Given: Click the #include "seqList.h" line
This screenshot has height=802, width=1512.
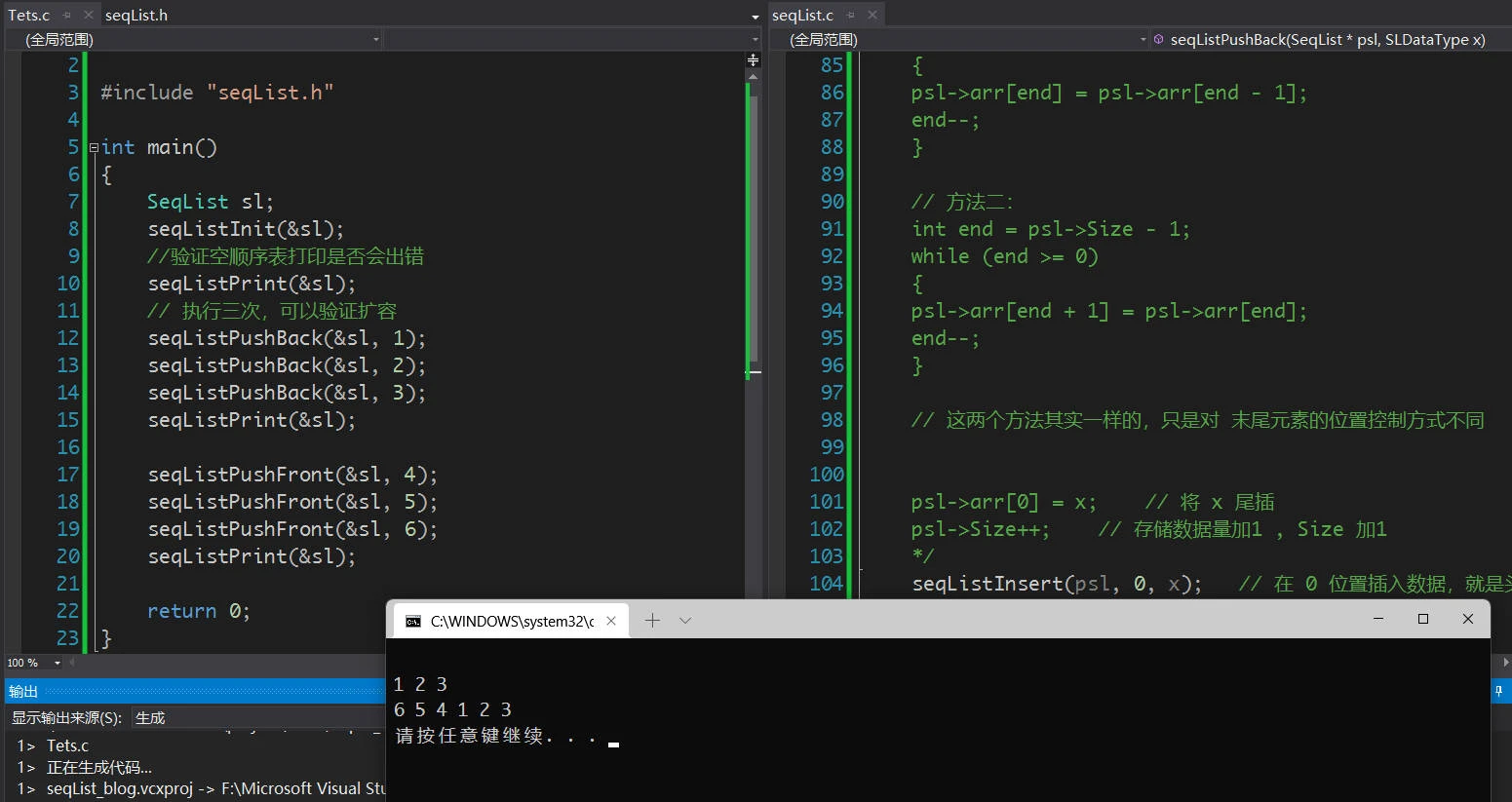Looking at the screenshot, I should point(217,93).
